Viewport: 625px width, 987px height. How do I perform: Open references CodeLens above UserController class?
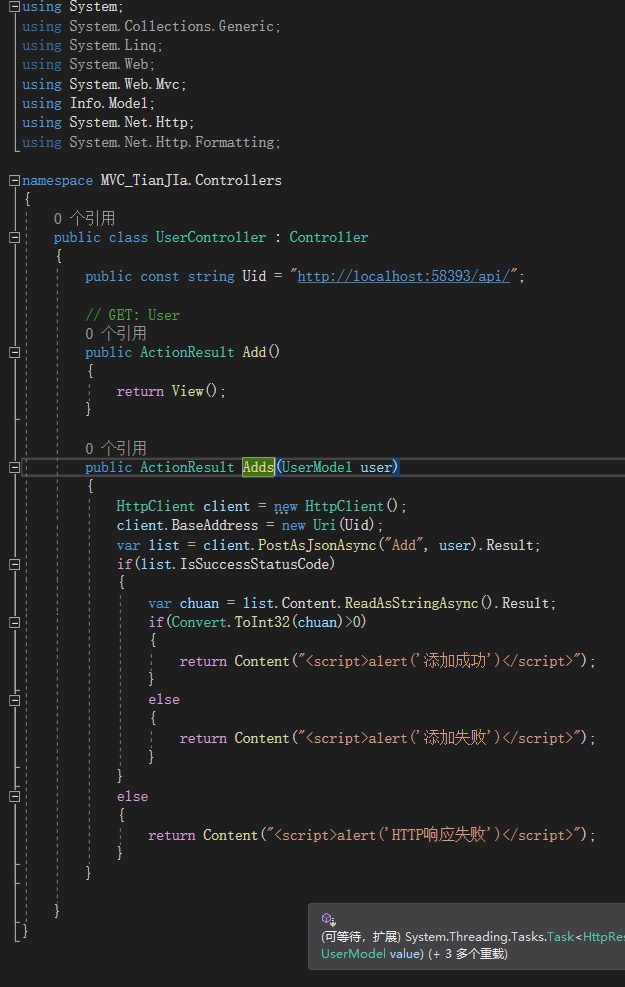pos(84,218)
